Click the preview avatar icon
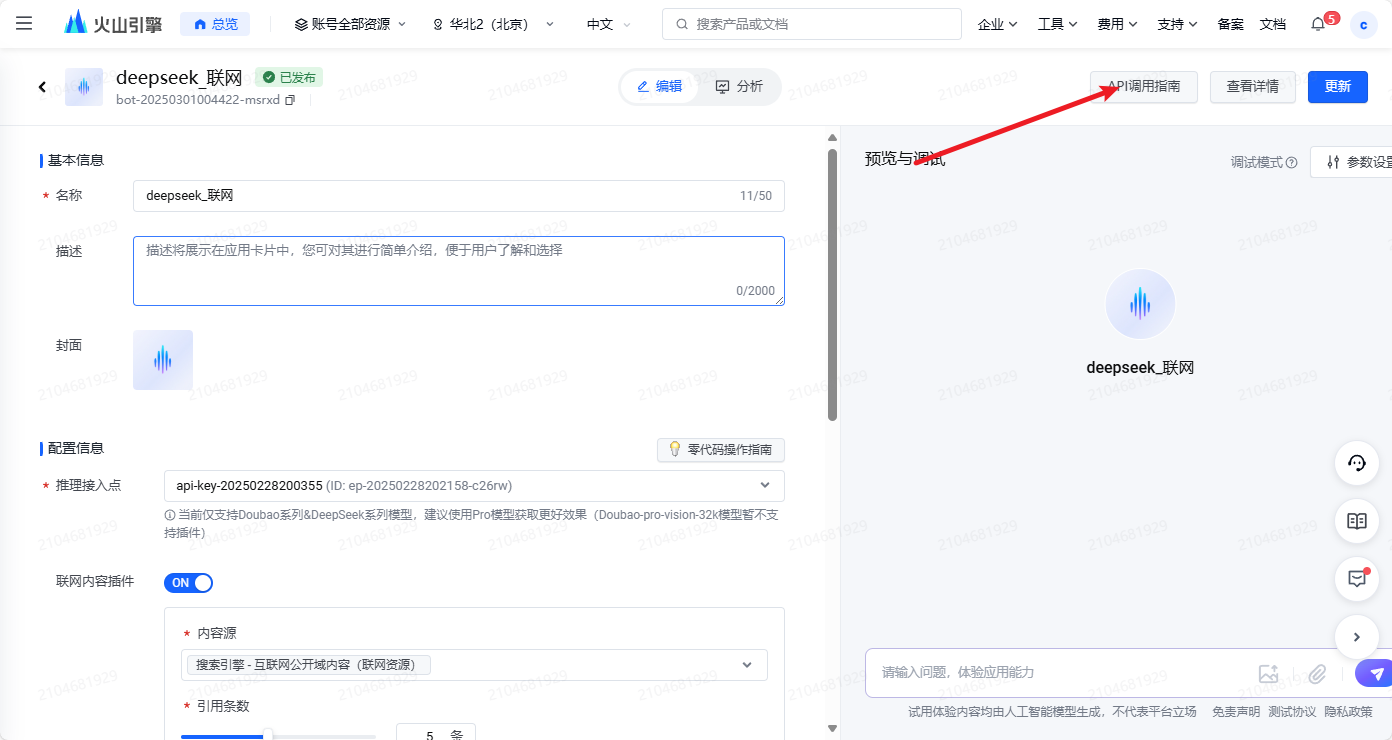 [x=1140, y=304]
